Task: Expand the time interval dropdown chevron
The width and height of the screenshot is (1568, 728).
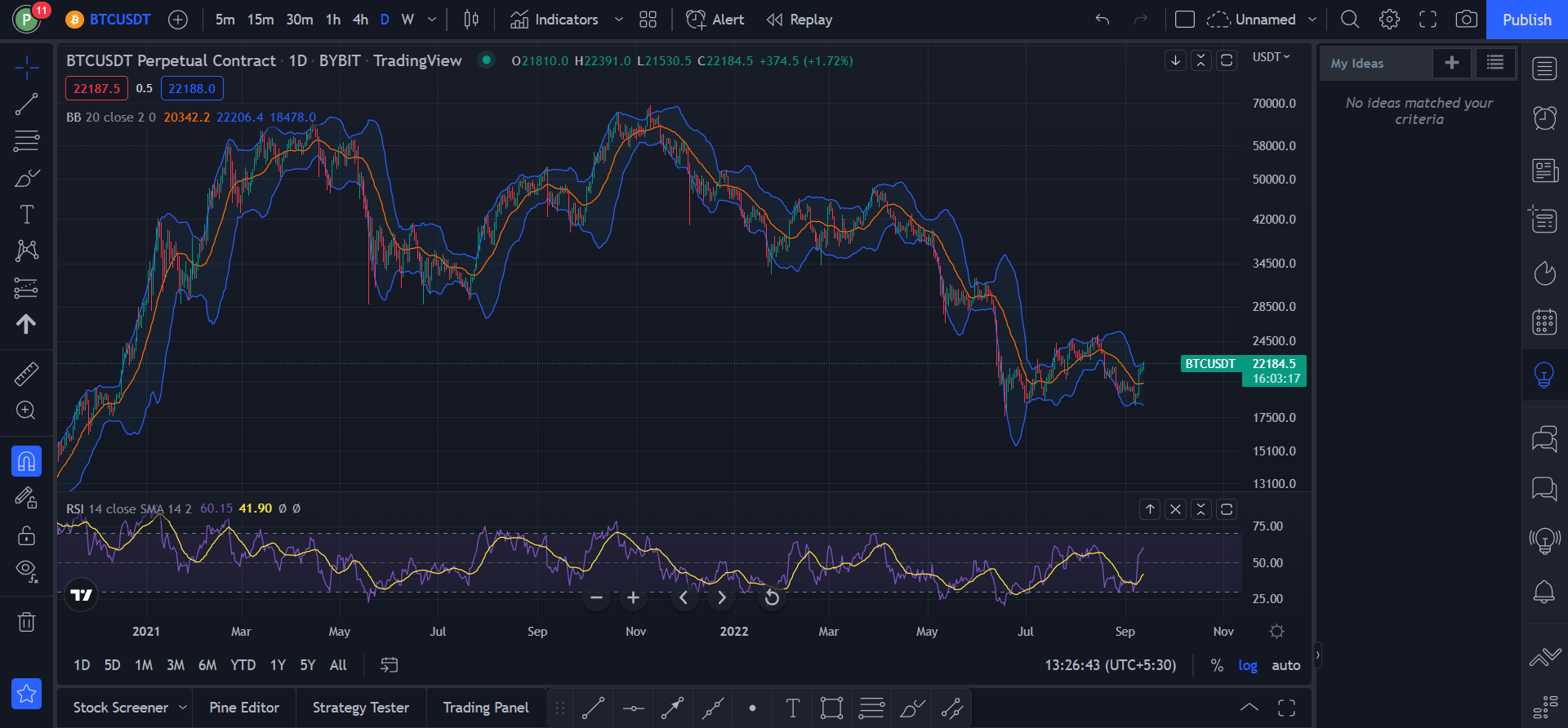Action: coord(432,20)
